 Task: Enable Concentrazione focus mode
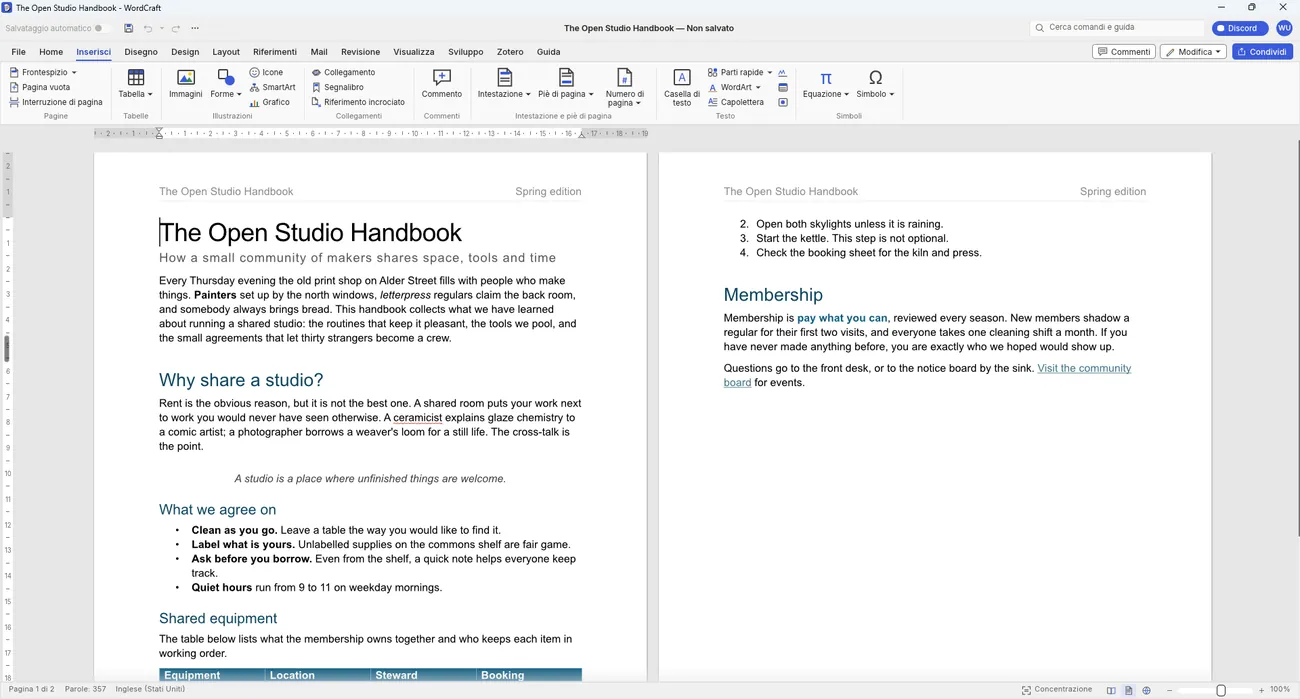point(1057,690)
